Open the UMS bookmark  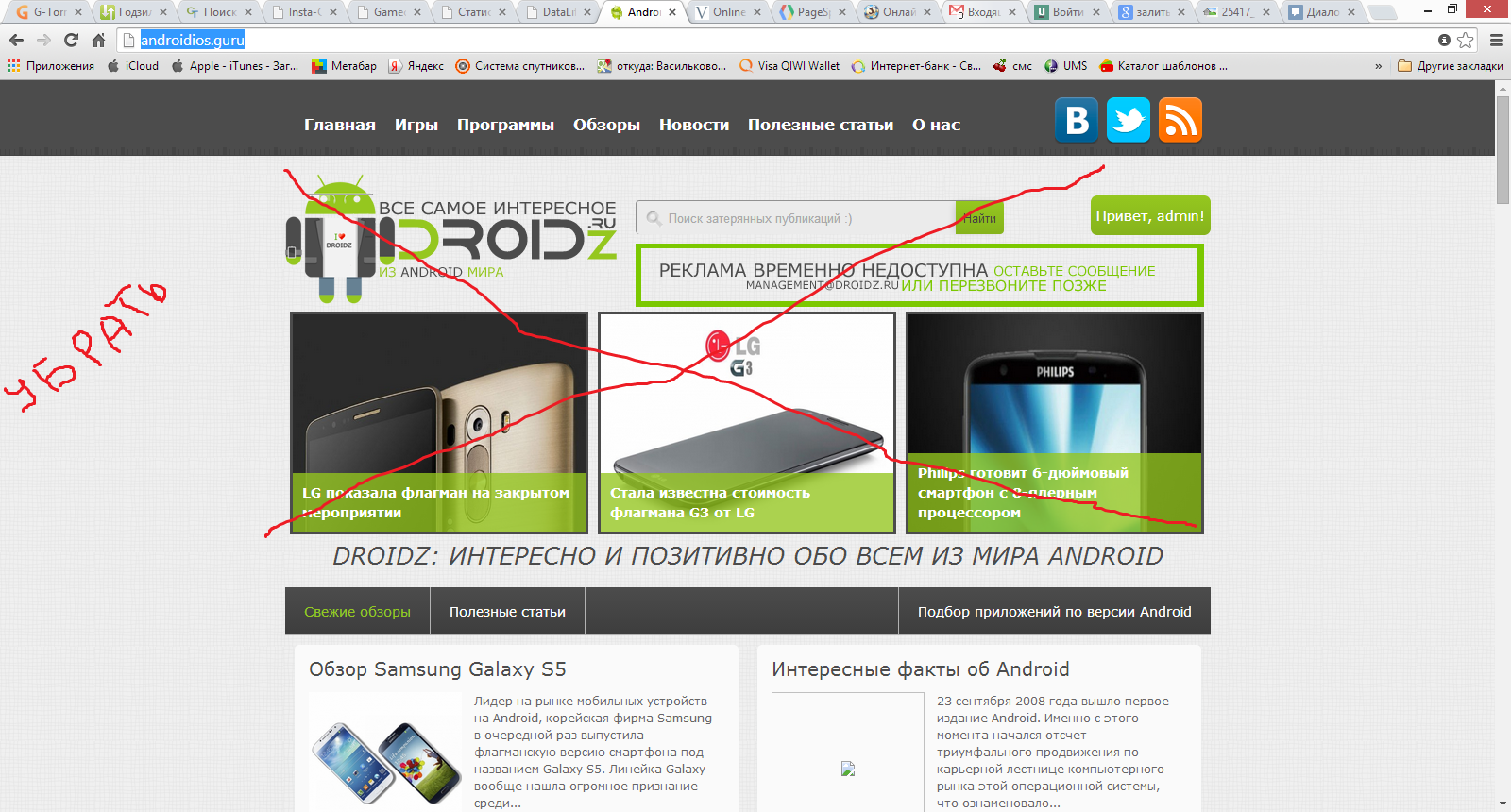click(1066, 66)
